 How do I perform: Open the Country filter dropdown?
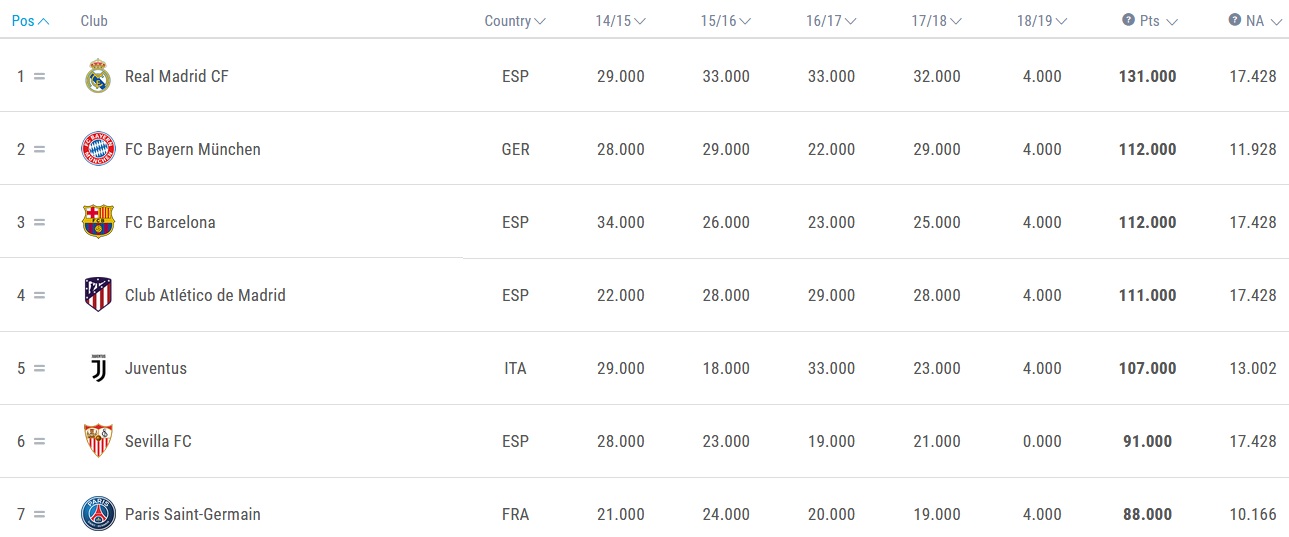[x=515, y=21]
